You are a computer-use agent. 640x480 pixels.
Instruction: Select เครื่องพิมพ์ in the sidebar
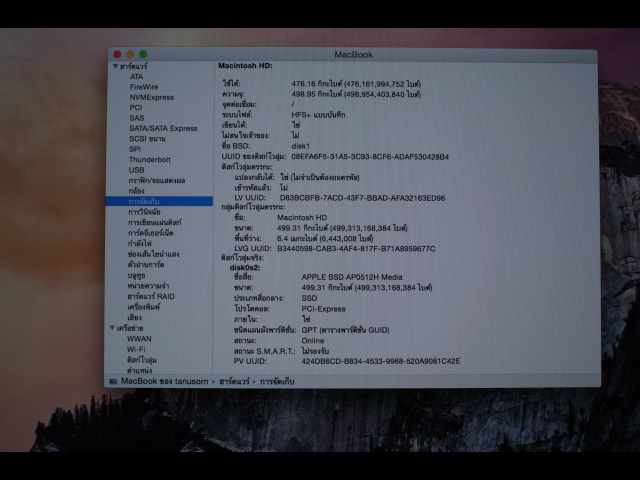coord(144,307)
